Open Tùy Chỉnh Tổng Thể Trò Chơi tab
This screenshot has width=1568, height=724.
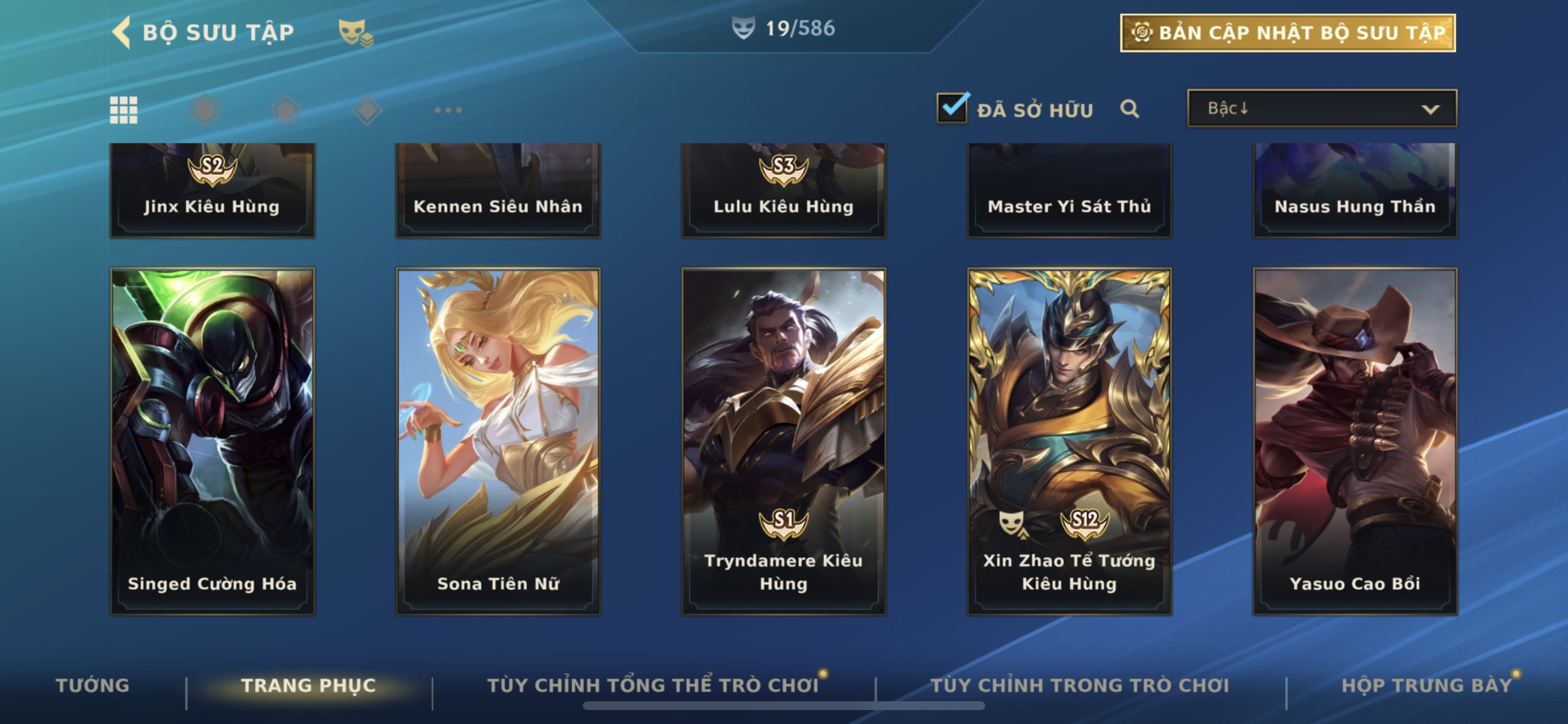pos(653,685)
